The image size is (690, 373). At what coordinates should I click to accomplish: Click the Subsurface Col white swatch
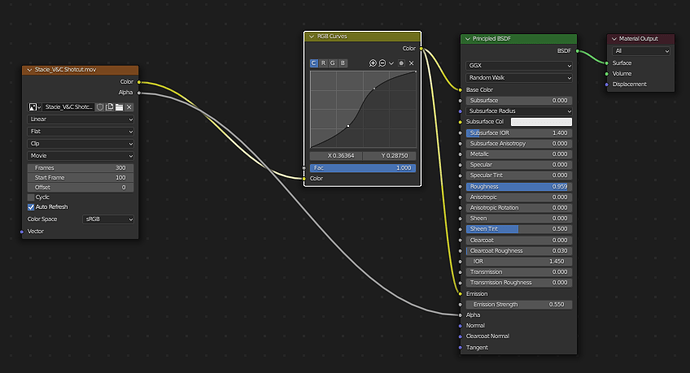[x=541, y=122]
